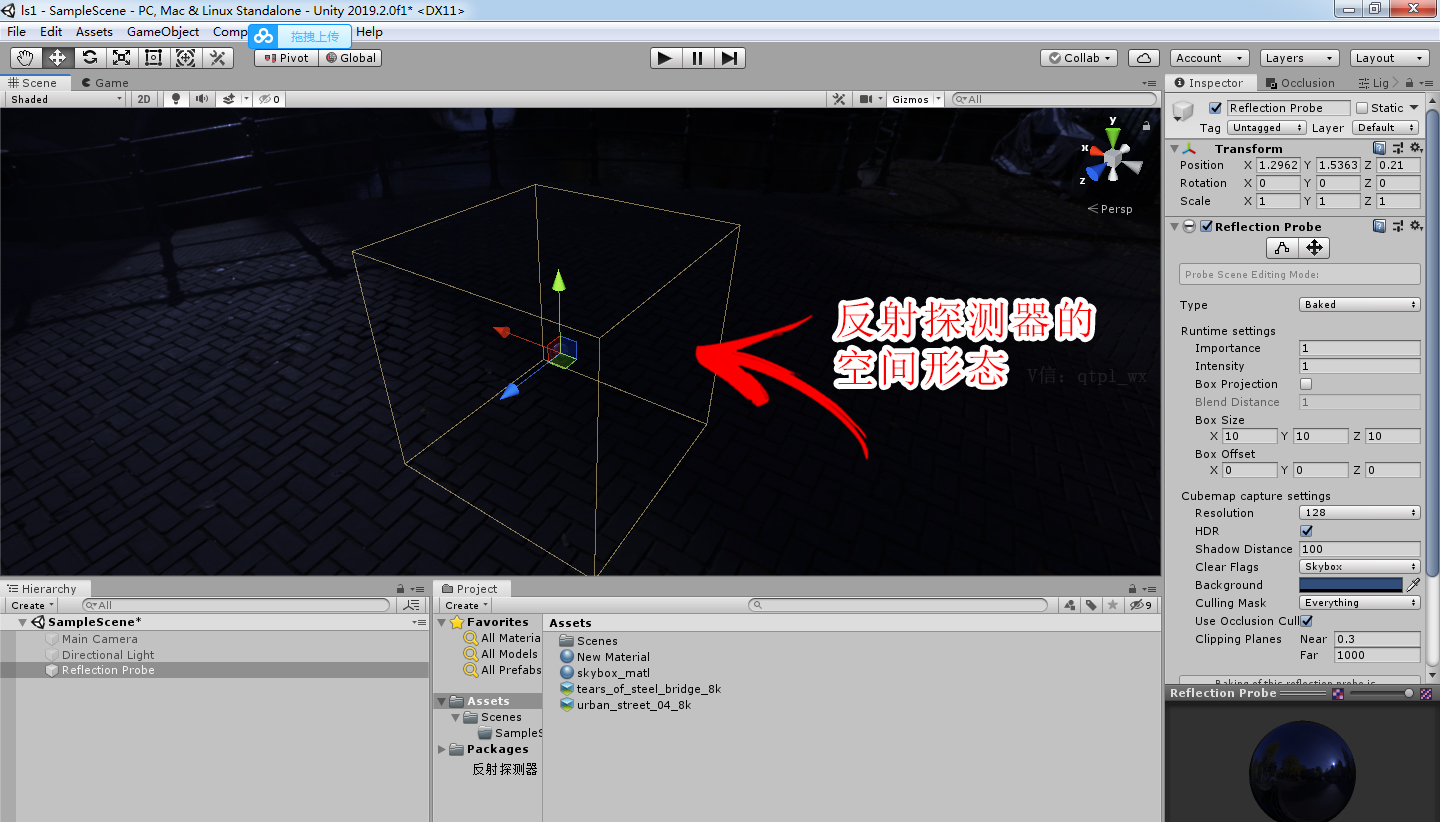
Task: Select the Rotate tool in the toolbar
Action: [x=89, y=58]
